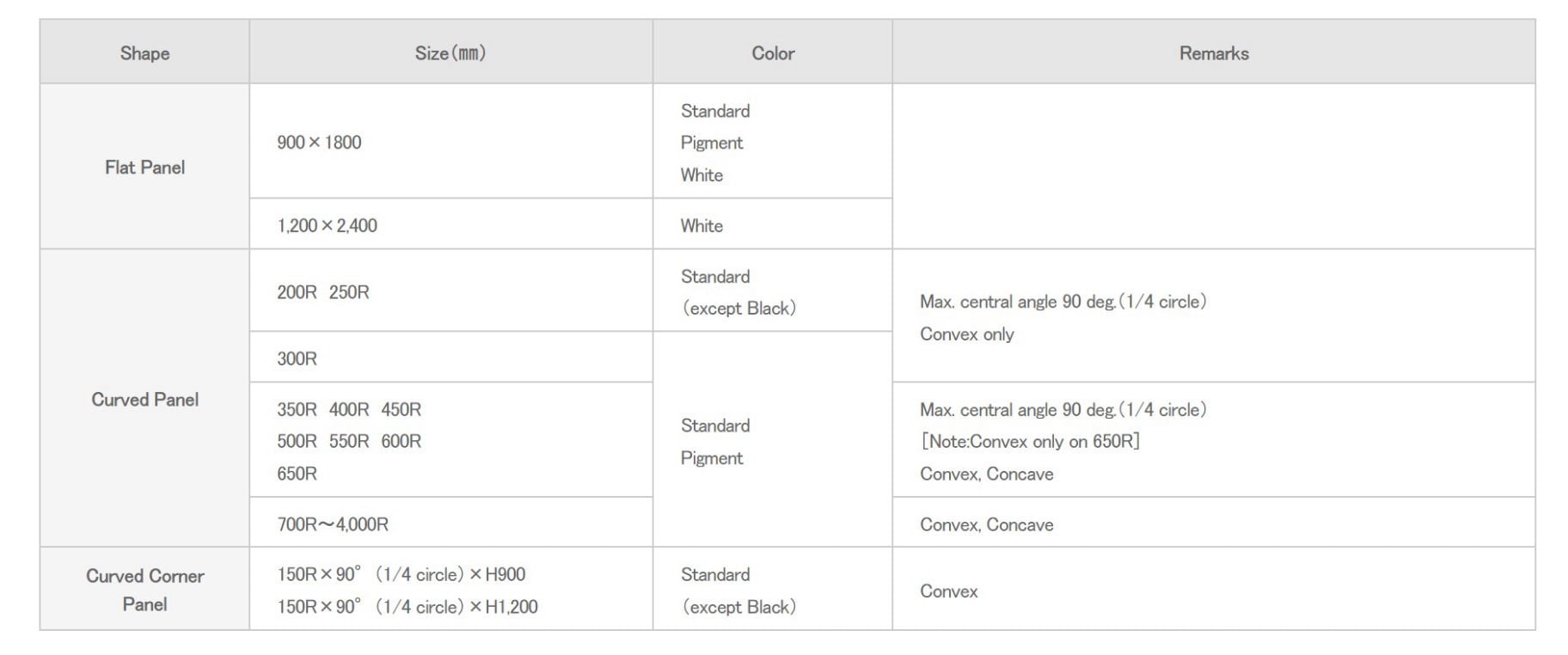
Task: Select the 'Convex only' remark text
Action: click(x=966, y=334)
